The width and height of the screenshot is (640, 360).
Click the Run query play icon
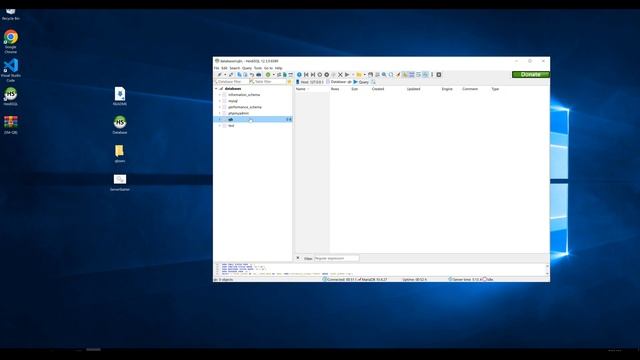[x=347, y=75]
